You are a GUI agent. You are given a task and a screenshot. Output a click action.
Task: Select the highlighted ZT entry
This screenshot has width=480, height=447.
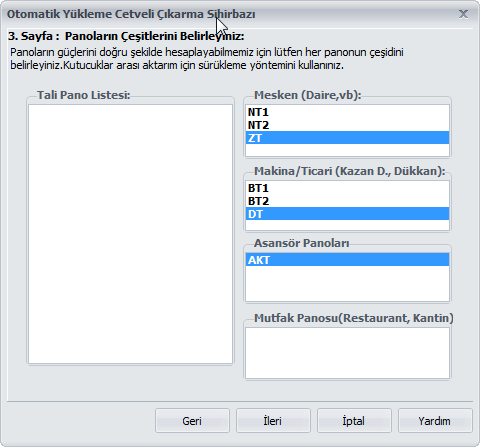[347, 138]
